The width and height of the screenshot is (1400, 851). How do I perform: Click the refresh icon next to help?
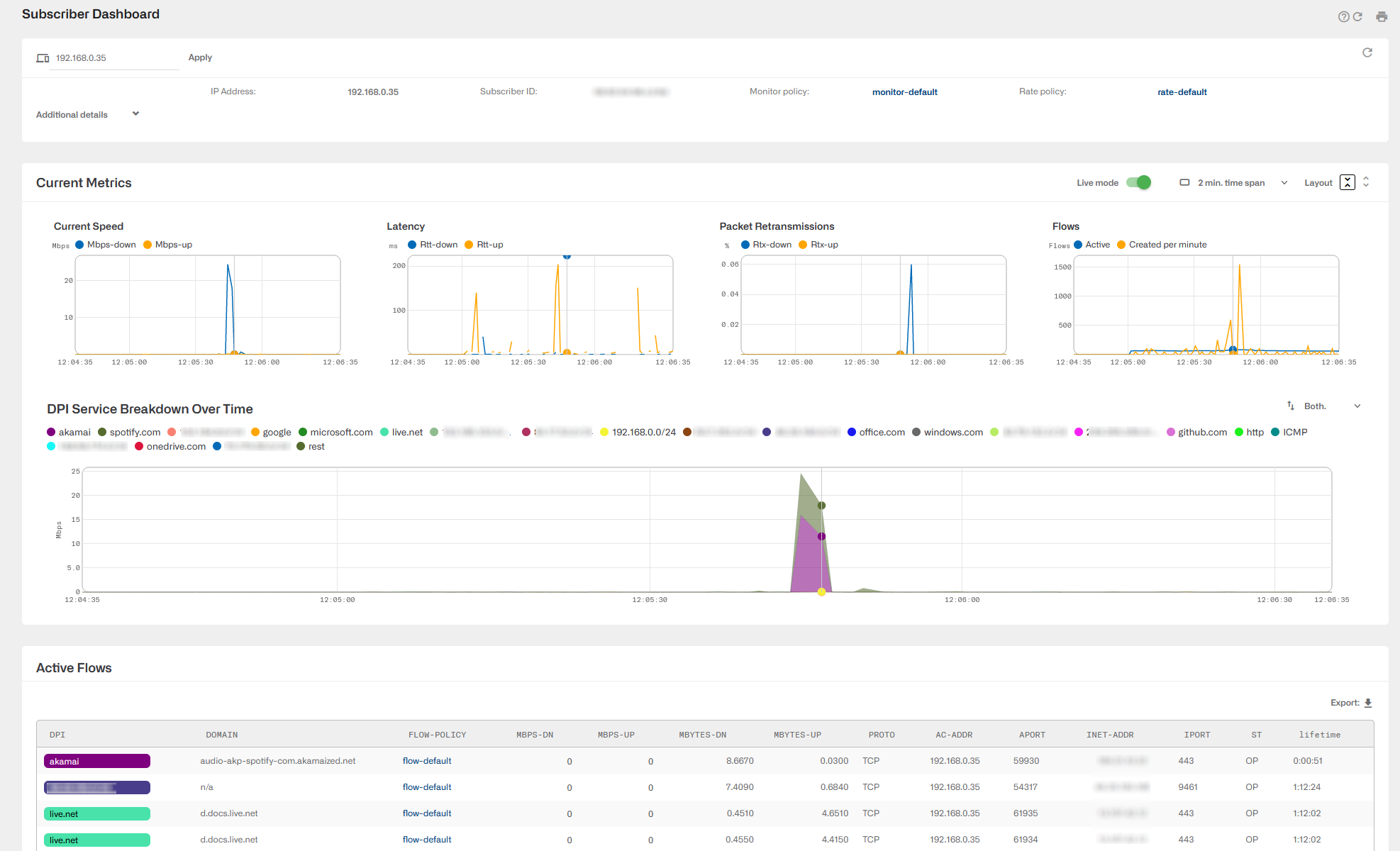point(1359,16)
